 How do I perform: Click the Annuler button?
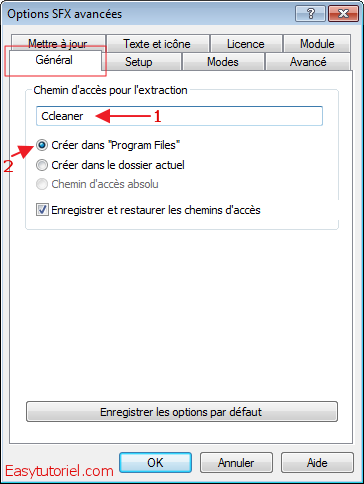tap(236, 463)
